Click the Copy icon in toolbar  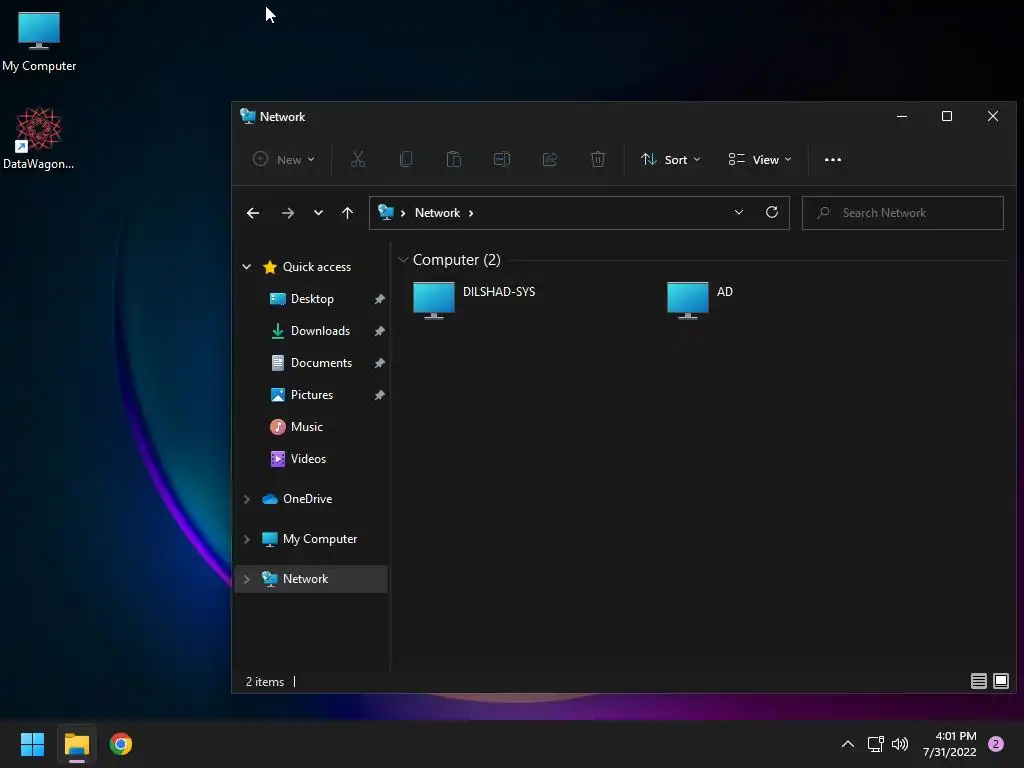click(406, 159)
